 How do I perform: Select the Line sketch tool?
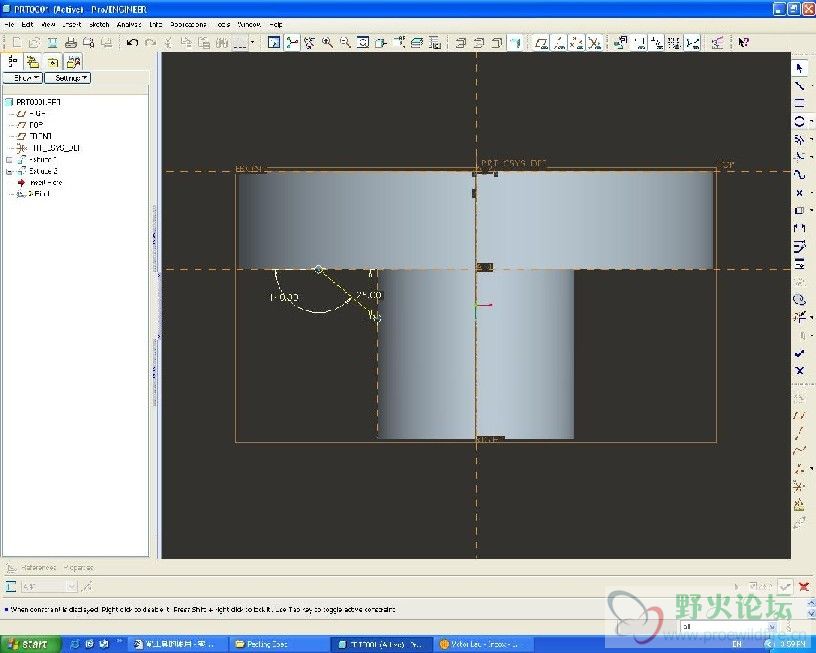pyautogui.click(x=799, y=85)
